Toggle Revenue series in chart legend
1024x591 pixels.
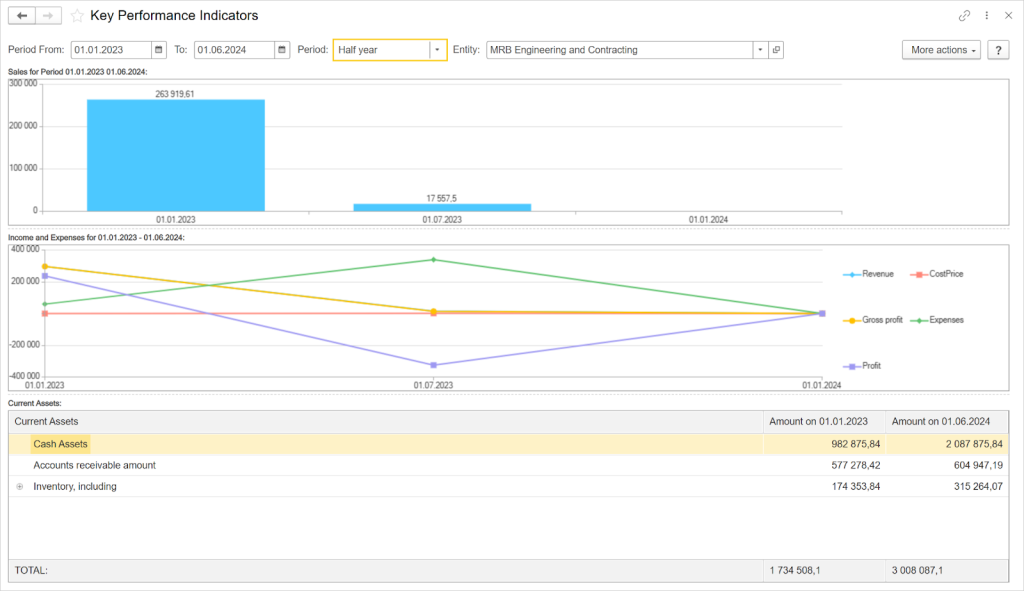coord(869,274)
